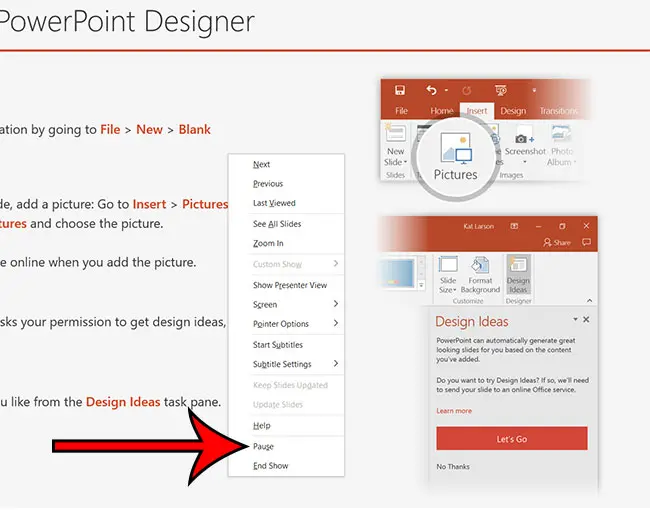650x525 pixels.
Task: Click the Kat Larson account name
Action: click(x=478, y=226)
